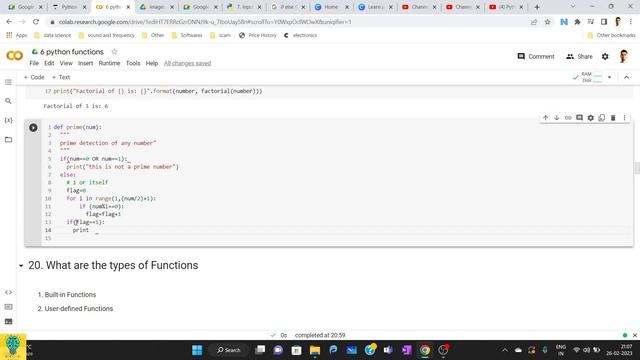Click Built-in Functions list item
The image size is (640, 360).
tap(70, 295)
